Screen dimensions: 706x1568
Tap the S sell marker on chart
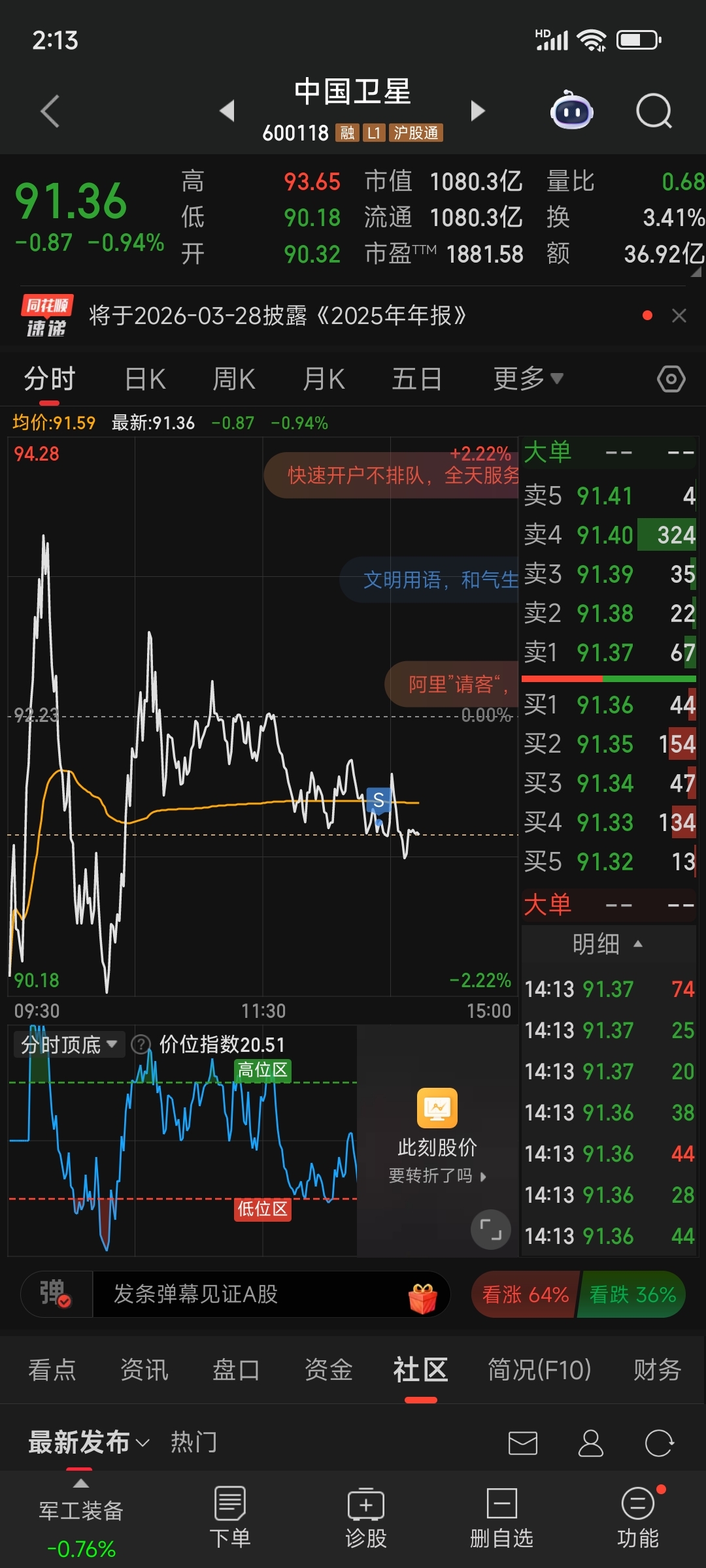tap(378, 800)
